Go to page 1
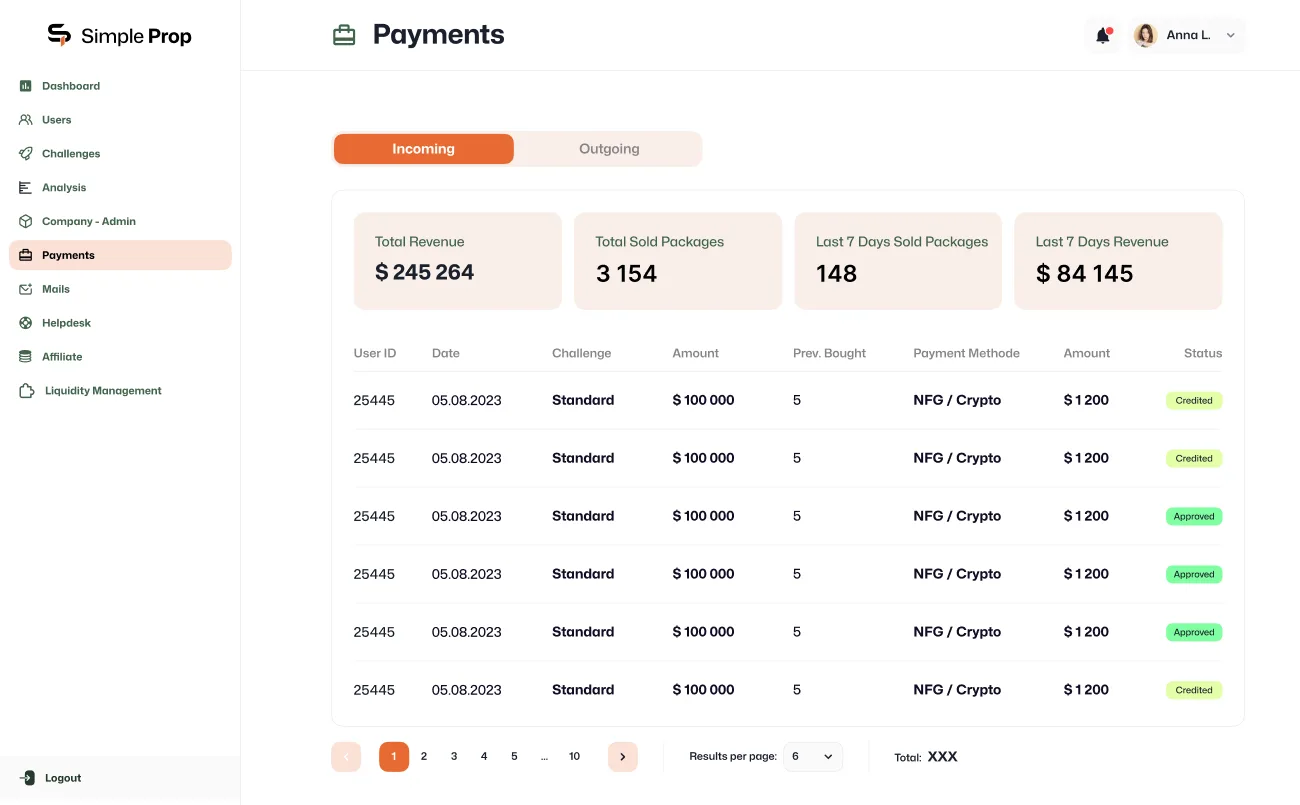The height and width of the screenshot is (805, 1300). 394,757
